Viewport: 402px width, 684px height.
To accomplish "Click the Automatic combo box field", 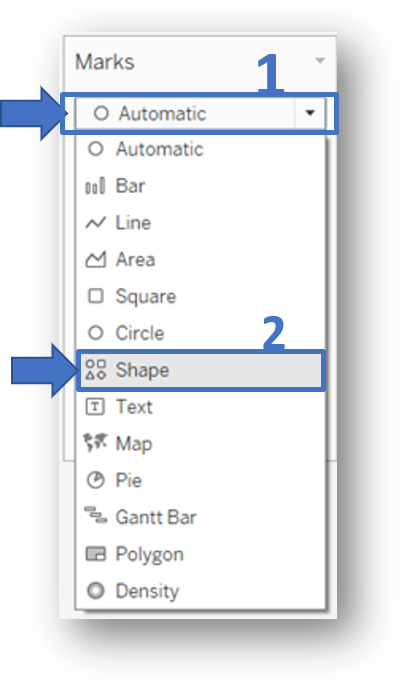I will click(x=200, y=113).
